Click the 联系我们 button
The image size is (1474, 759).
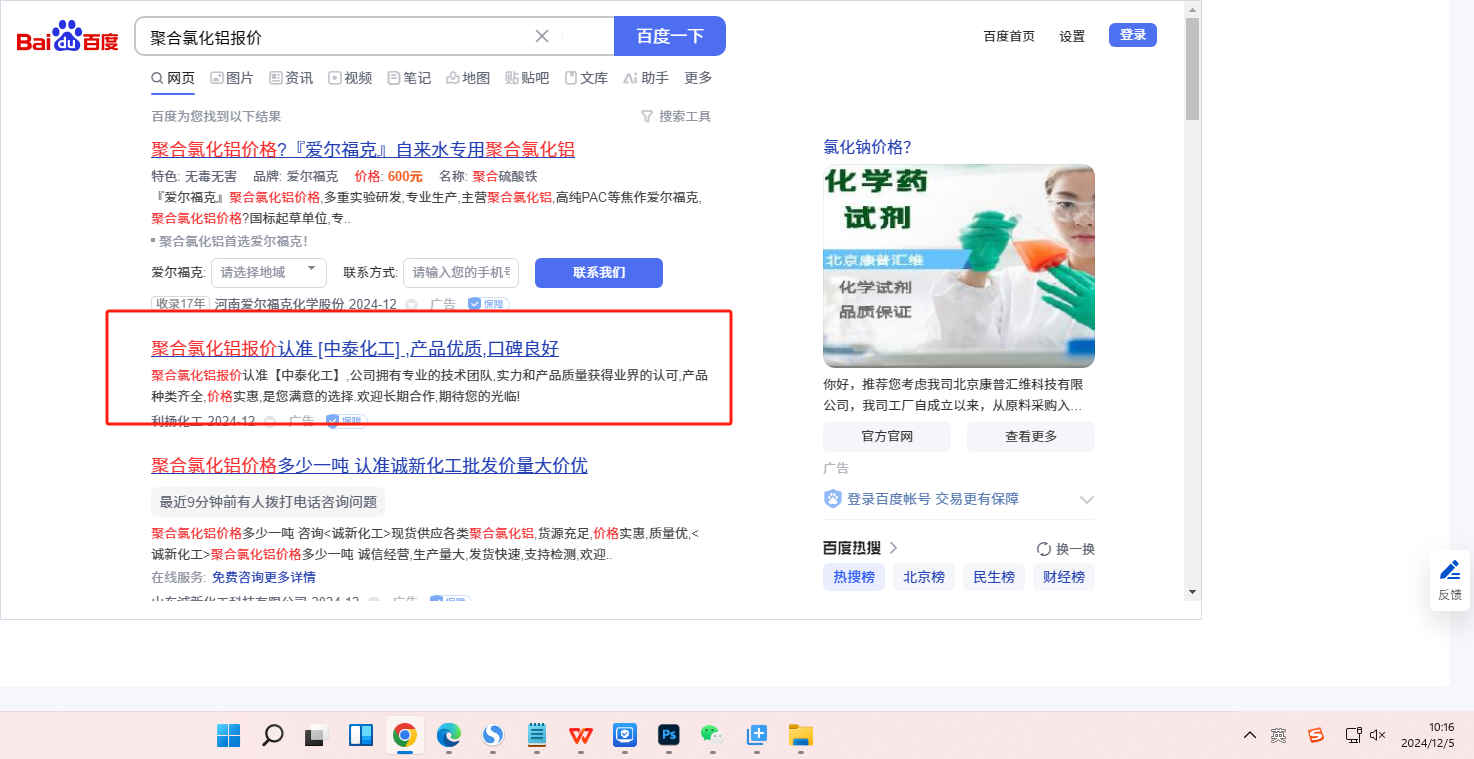599,273
